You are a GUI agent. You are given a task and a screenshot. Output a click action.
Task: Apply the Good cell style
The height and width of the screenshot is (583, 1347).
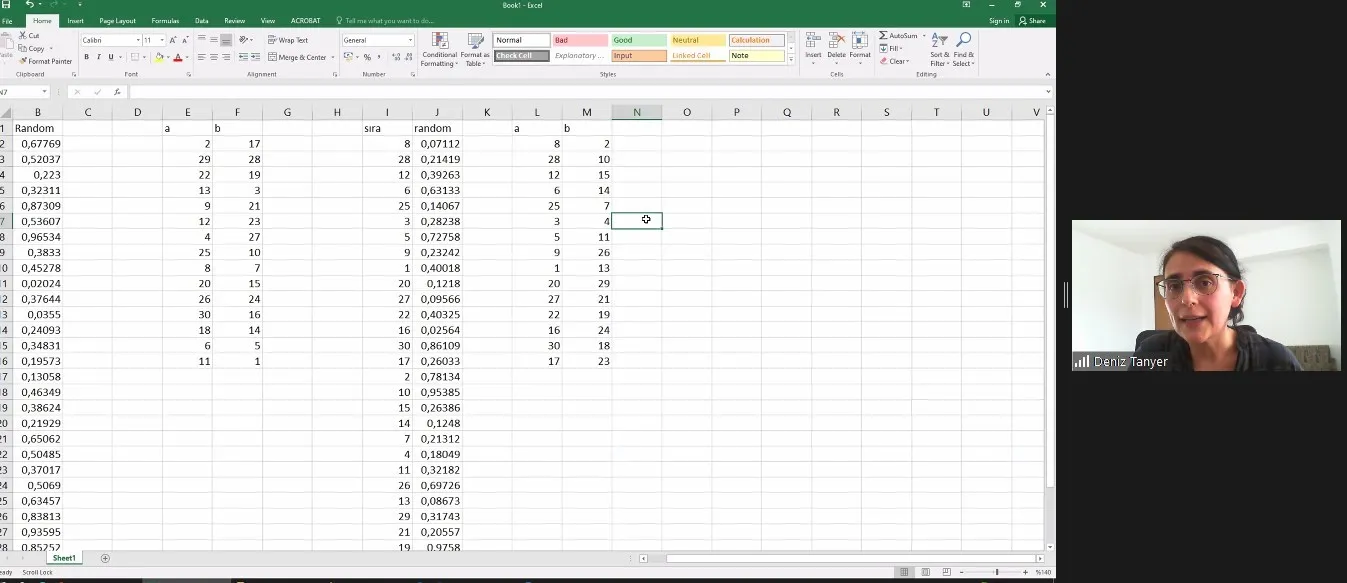[638, 40]
